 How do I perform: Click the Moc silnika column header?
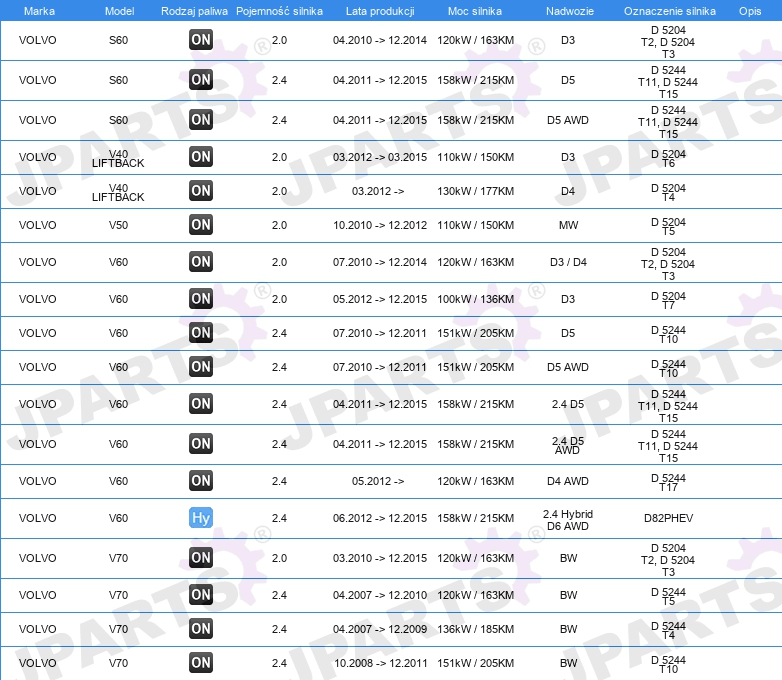click(475, 11)
